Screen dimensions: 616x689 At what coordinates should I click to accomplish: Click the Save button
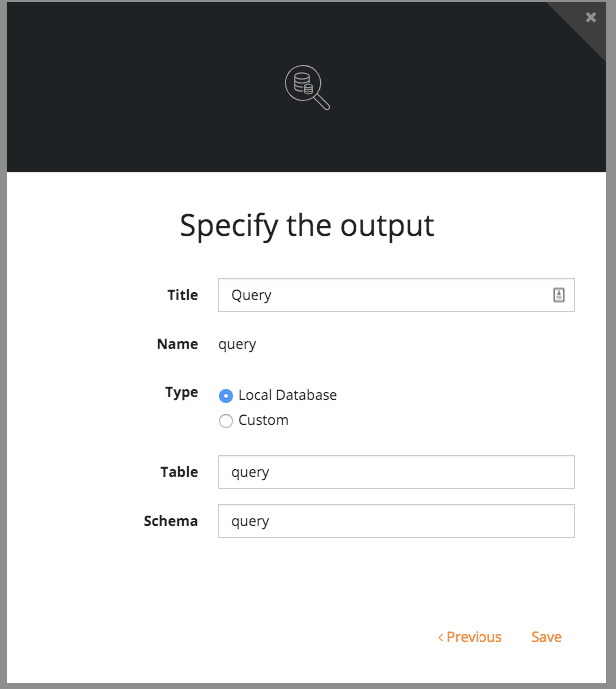546,637
